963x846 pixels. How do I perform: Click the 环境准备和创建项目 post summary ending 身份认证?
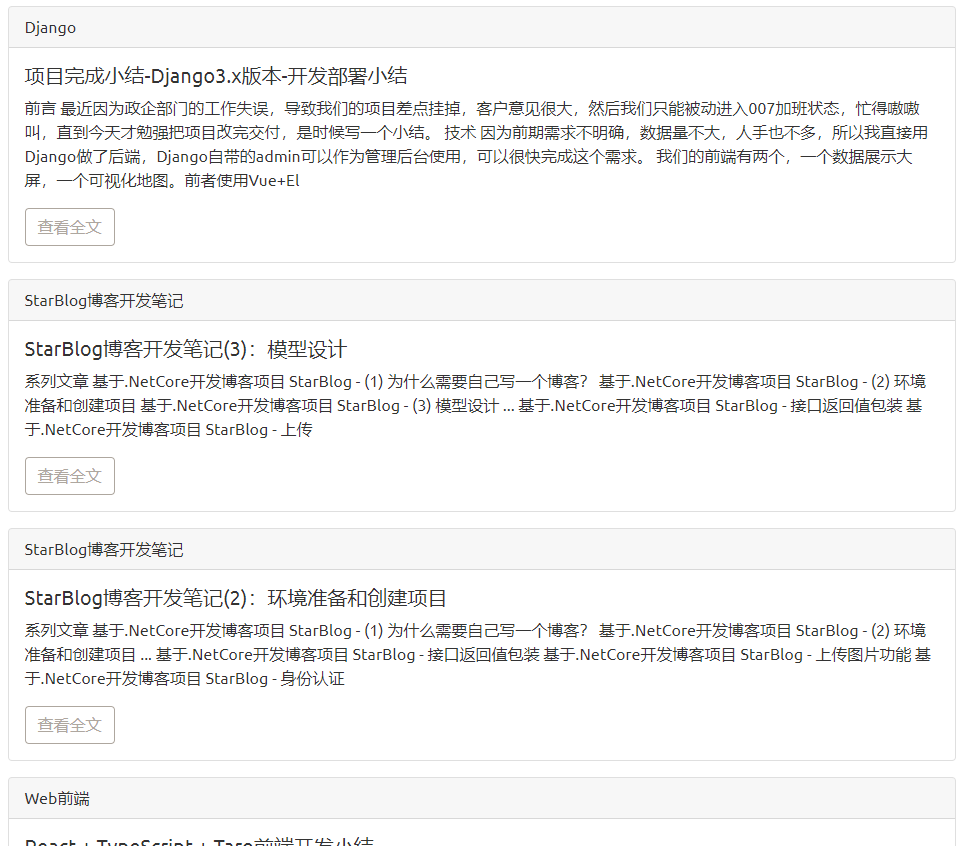(478, 654)
